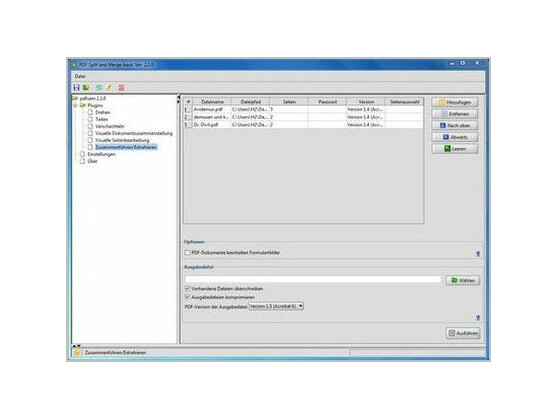Open the PDF-Version der Ausgabedatei dropdown
557x418 pixels.
click(276, 306)
